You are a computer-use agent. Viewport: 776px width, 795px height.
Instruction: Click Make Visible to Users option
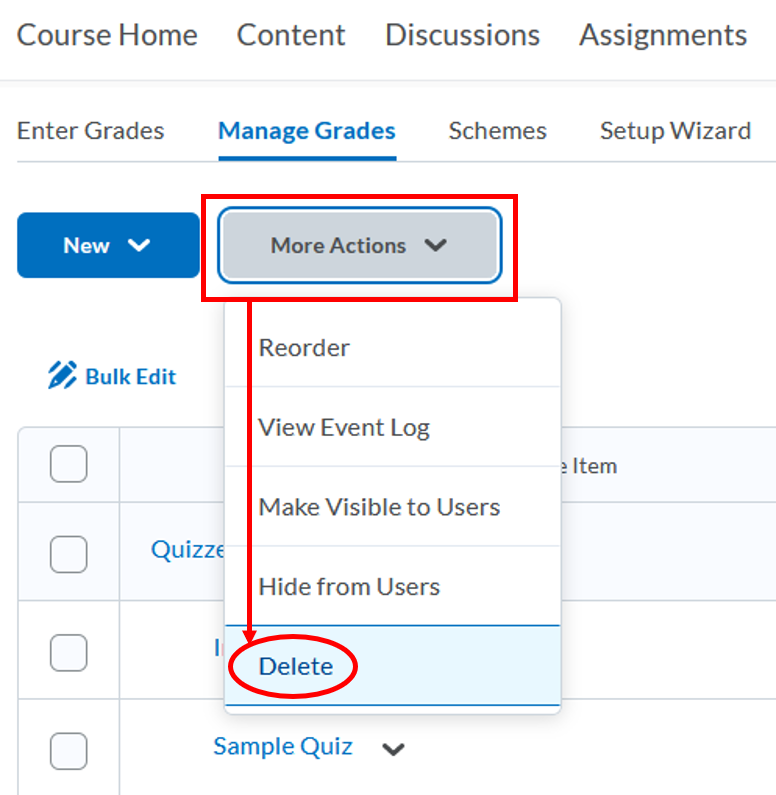379,507
